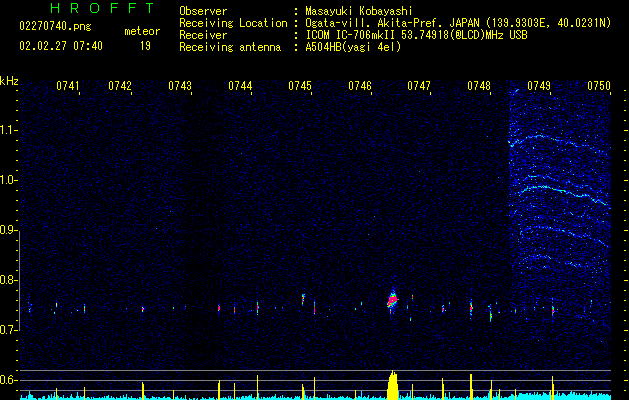The width and height of the screenshot is (629, 400).
Task: Click the 0741 time marker
Action: (x=67, y=86)
